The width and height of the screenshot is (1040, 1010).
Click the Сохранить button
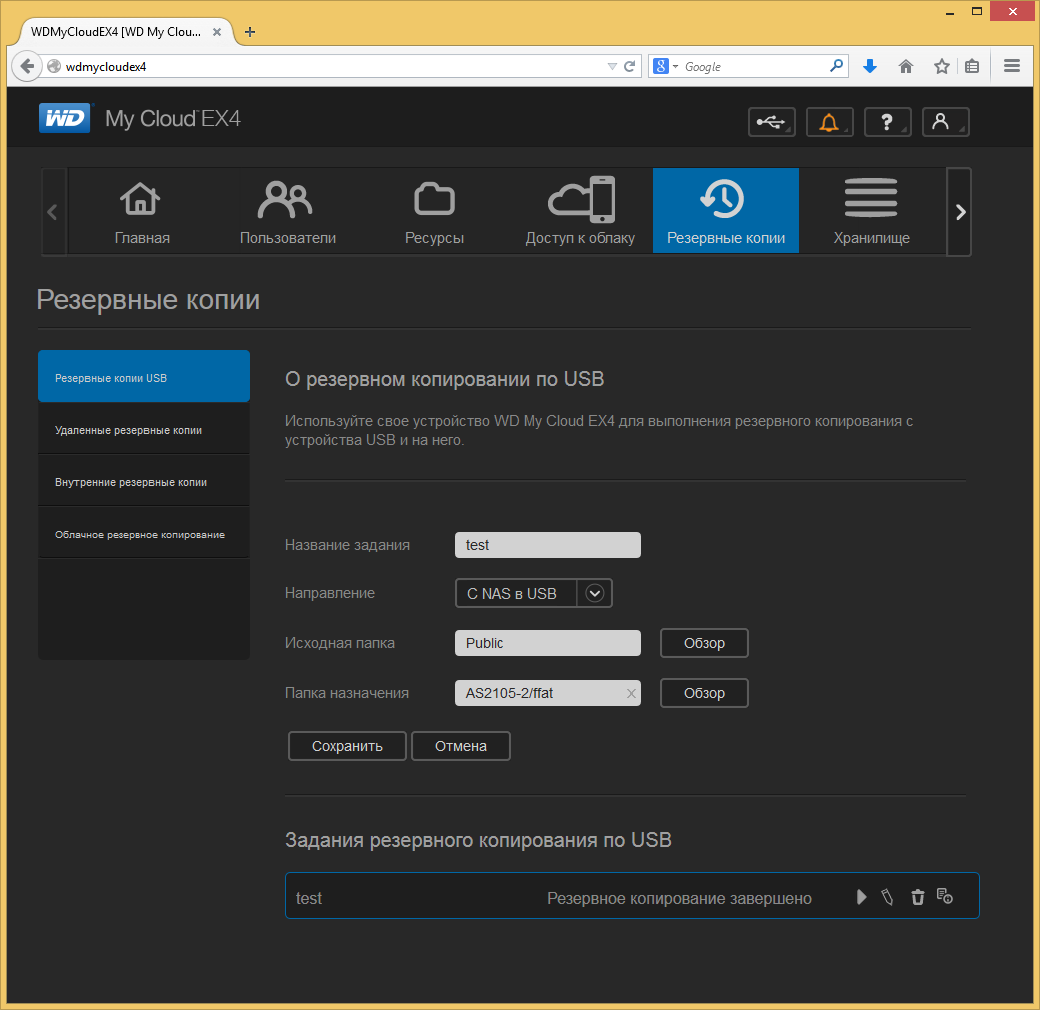click(348, 746)
